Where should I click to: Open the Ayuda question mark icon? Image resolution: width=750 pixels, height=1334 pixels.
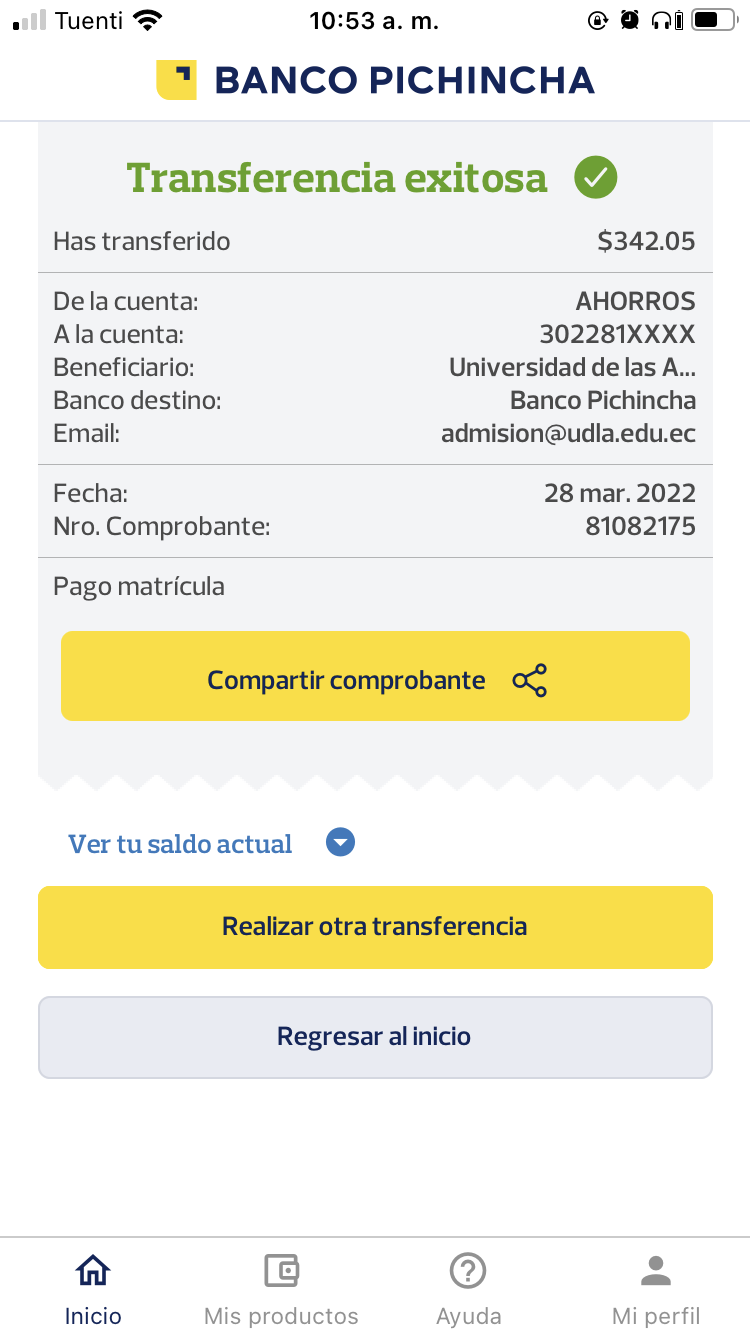pos(468,1271)
